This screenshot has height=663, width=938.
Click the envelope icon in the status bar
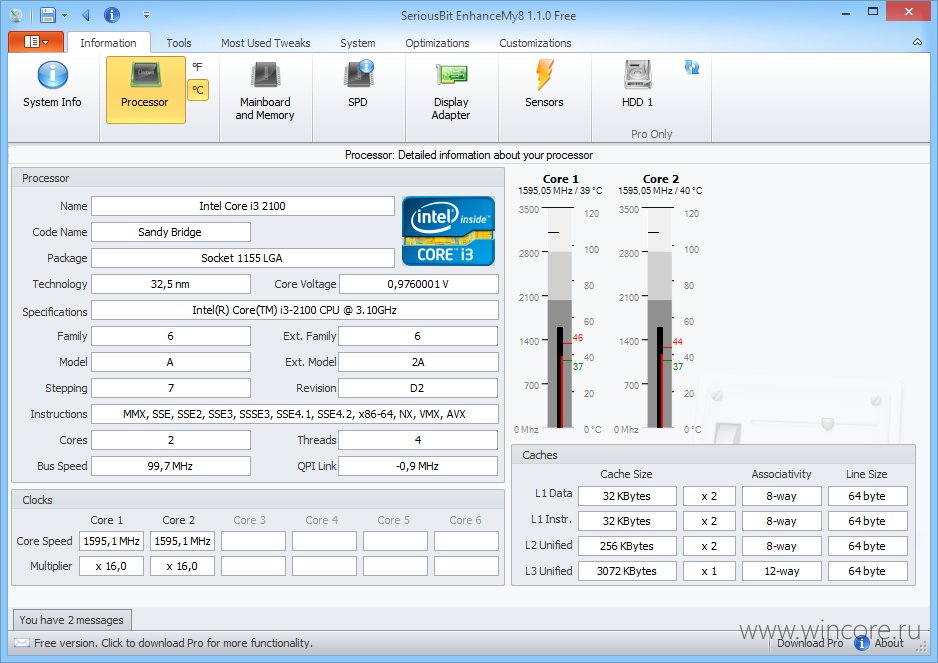pyautogui.click(x=22, y=643)
